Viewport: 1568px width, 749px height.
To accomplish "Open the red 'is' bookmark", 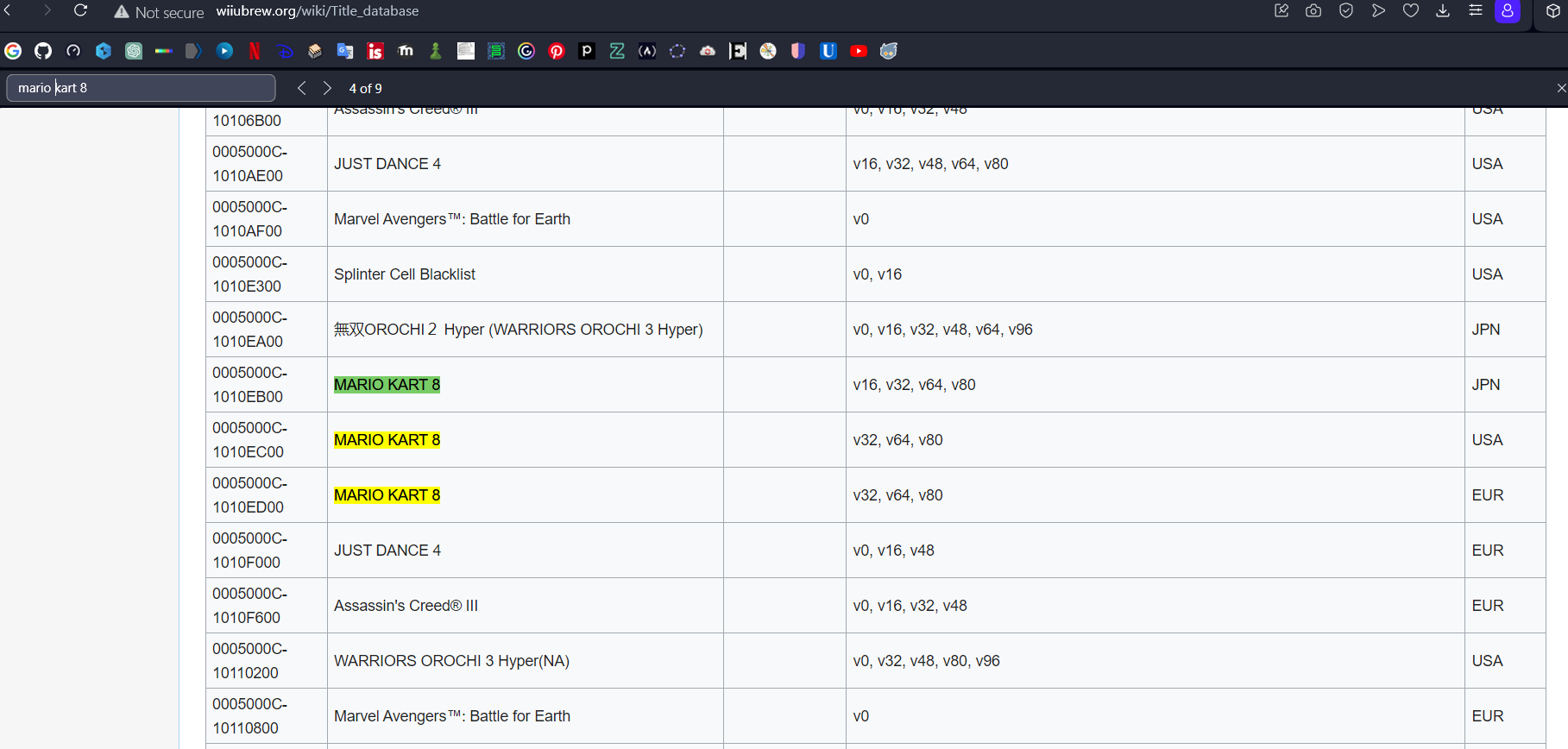I will click(375, 51).
